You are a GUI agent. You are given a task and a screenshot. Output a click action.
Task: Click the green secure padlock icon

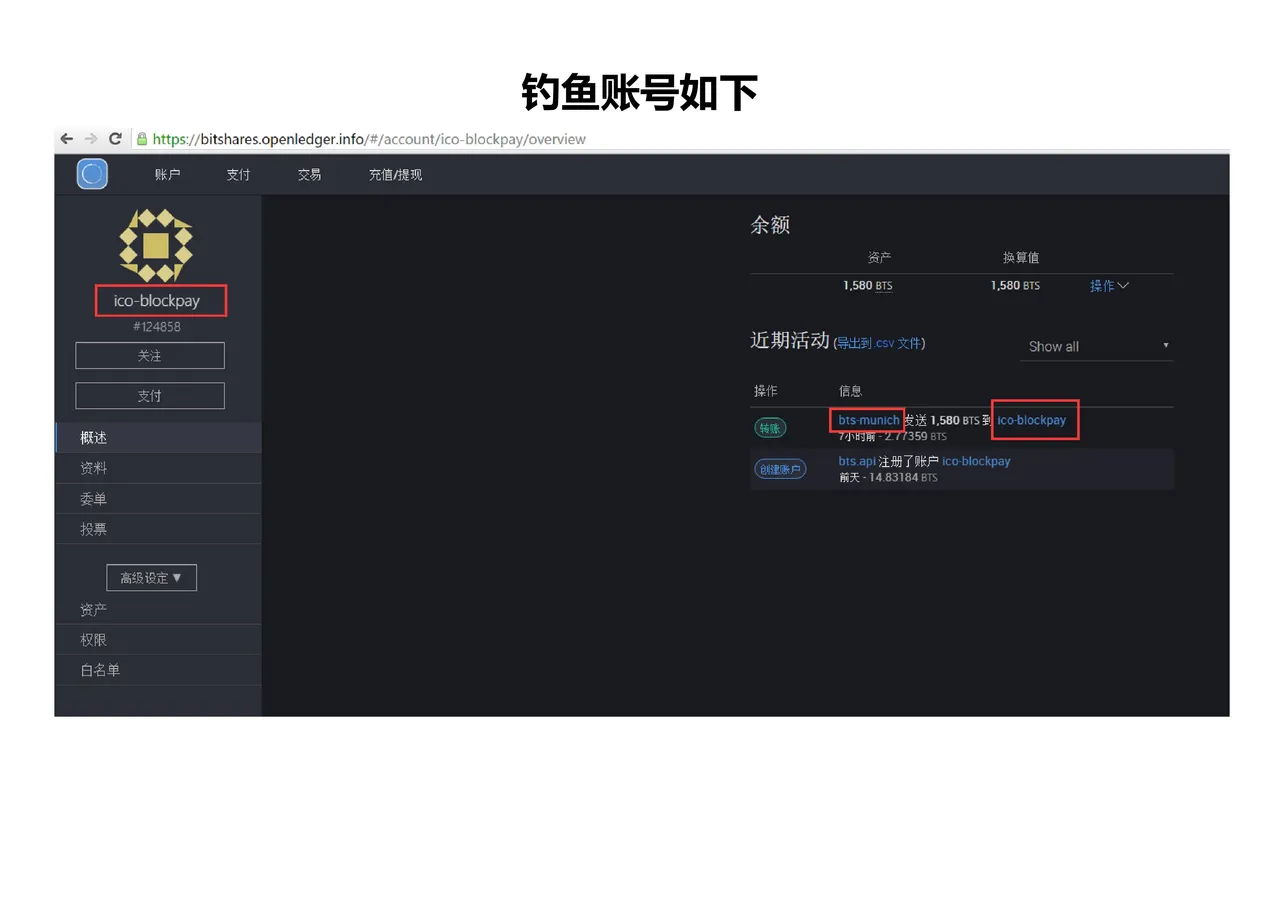[142, 139]
